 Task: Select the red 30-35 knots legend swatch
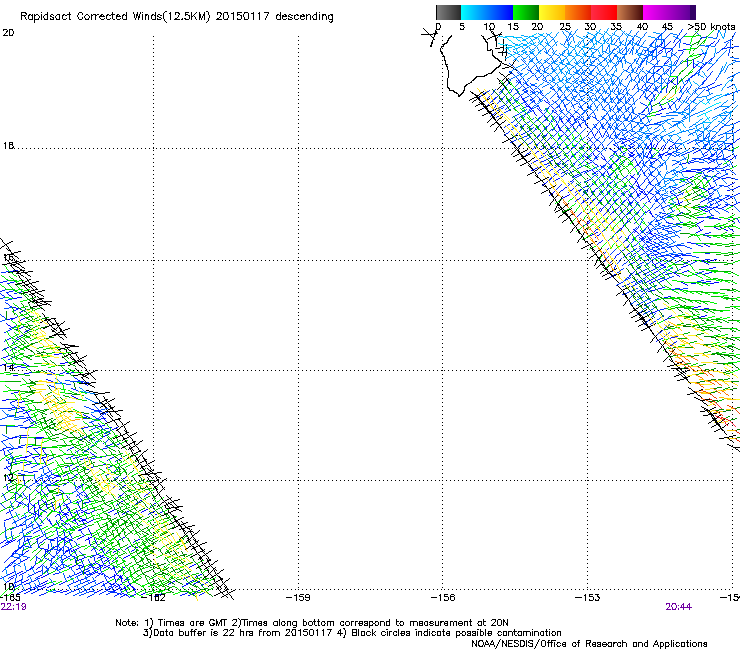604,12
